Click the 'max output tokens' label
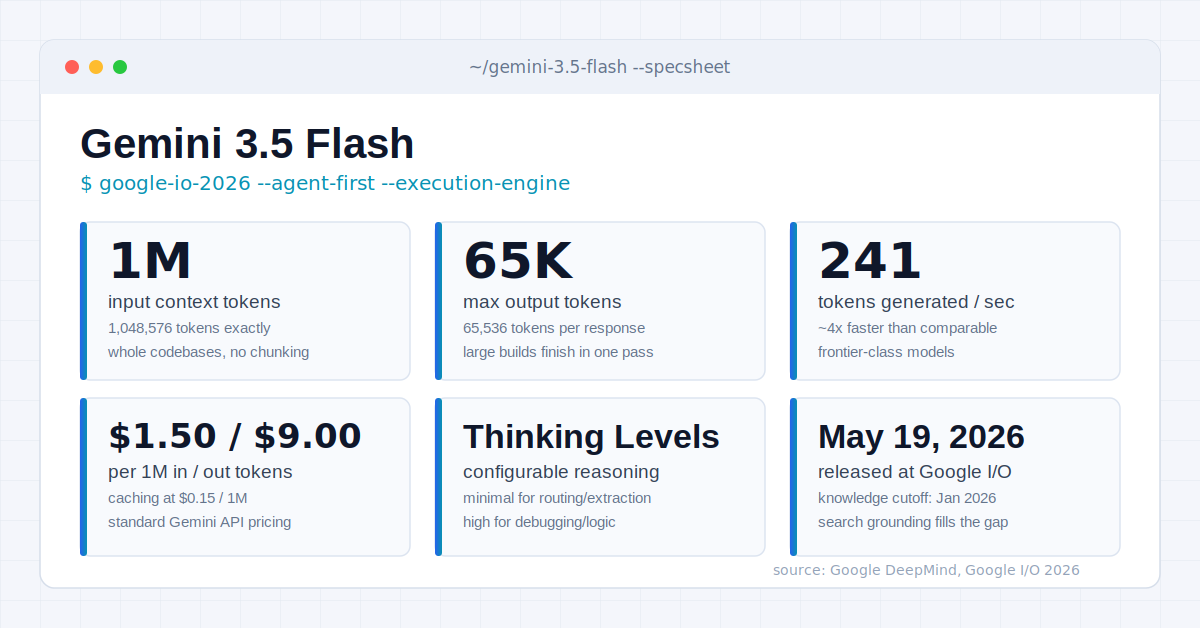The image size is (1200, 628). [x=542, y=302]
